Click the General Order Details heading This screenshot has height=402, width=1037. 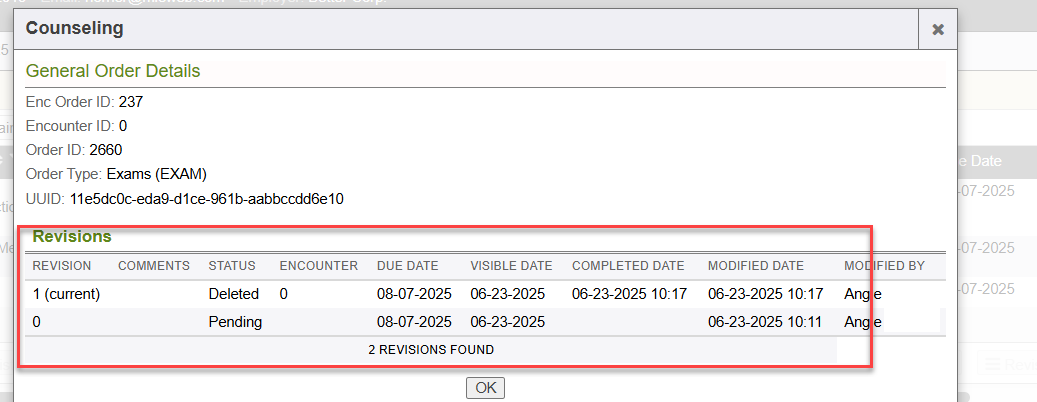pyautogui.click(x=113, y=71)
